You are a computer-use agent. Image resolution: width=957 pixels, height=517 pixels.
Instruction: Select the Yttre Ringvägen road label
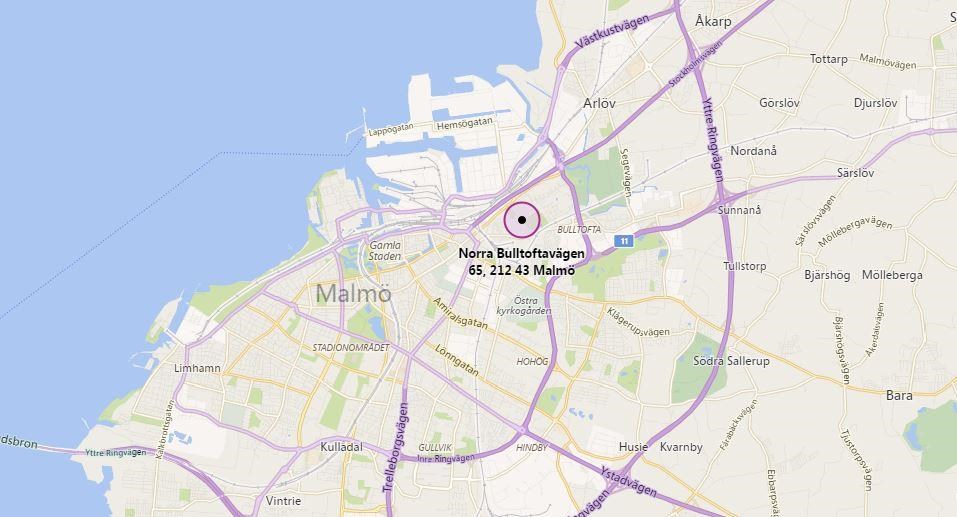[713, 139]
